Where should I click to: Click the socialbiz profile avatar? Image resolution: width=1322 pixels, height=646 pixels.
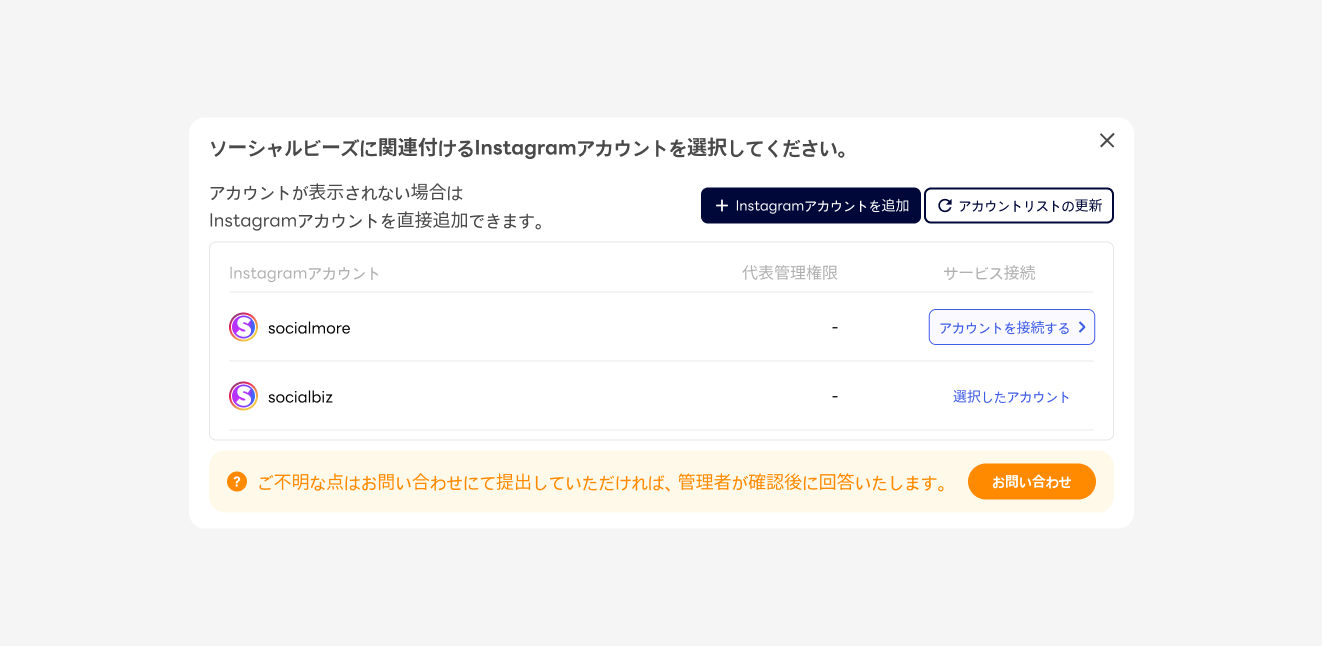click(243, 396)
